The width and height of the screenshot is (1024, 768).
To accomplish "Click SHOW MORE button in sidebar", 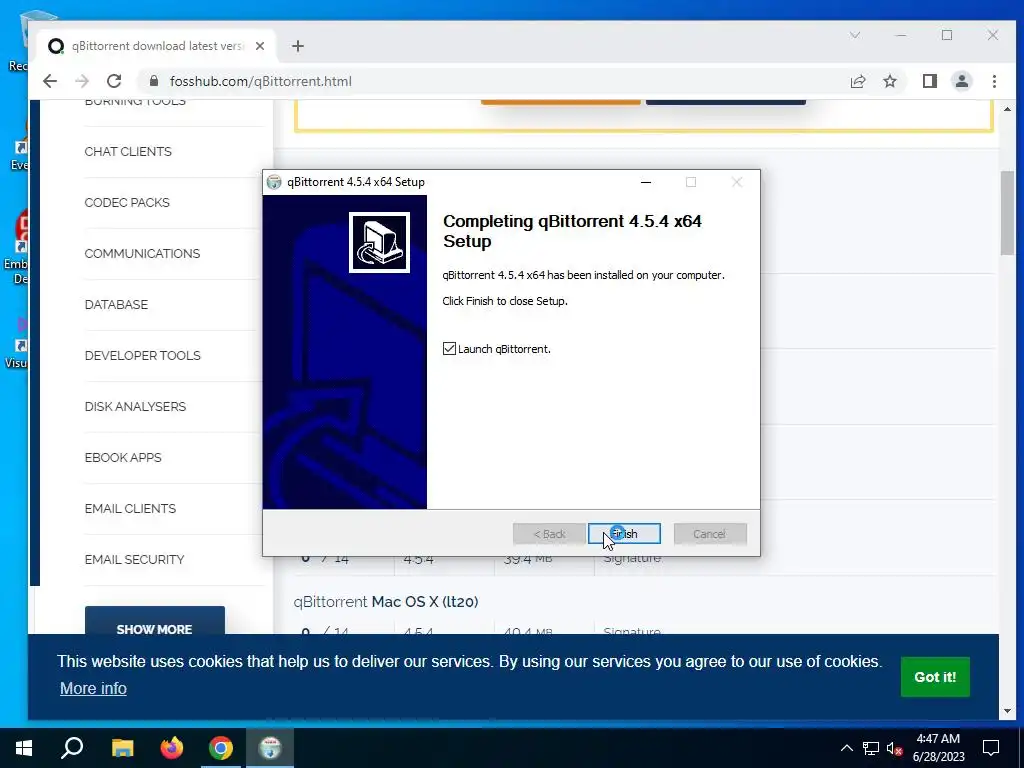I will [155, 620].
